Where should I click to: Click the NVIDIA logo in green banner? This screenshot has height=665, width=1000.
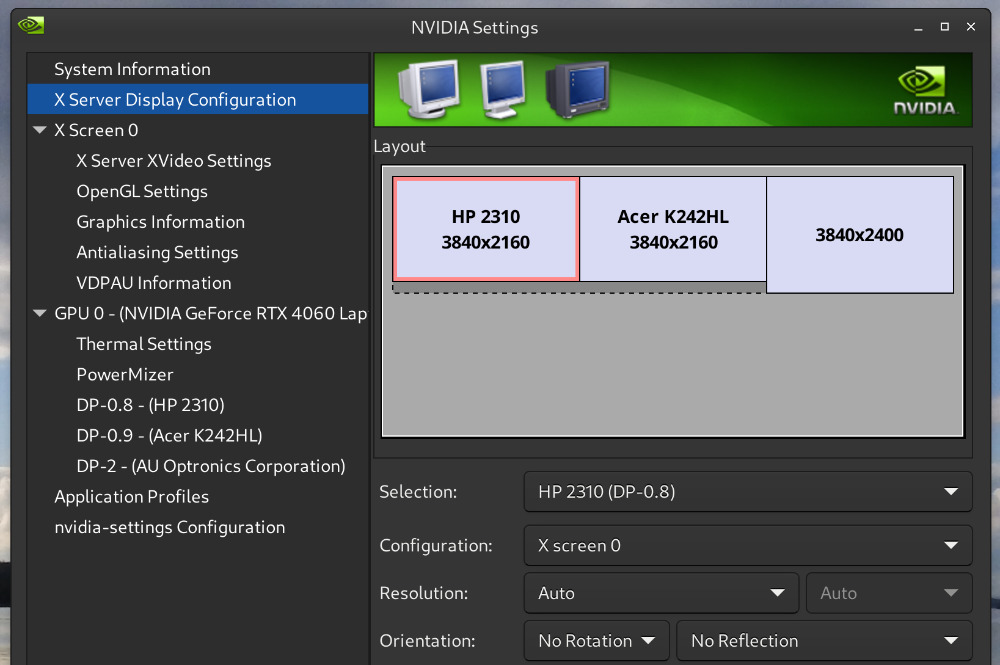point(925,91)
